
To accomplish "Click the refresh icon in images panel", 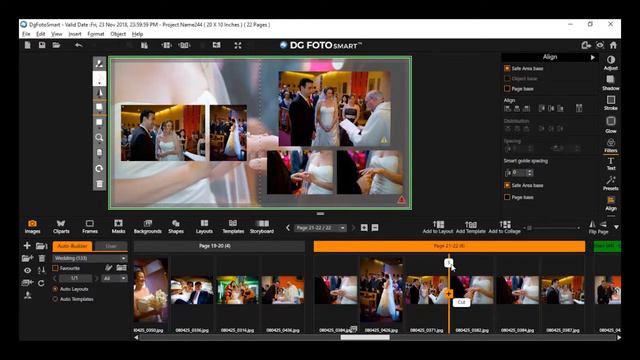I will click(41, 283).
